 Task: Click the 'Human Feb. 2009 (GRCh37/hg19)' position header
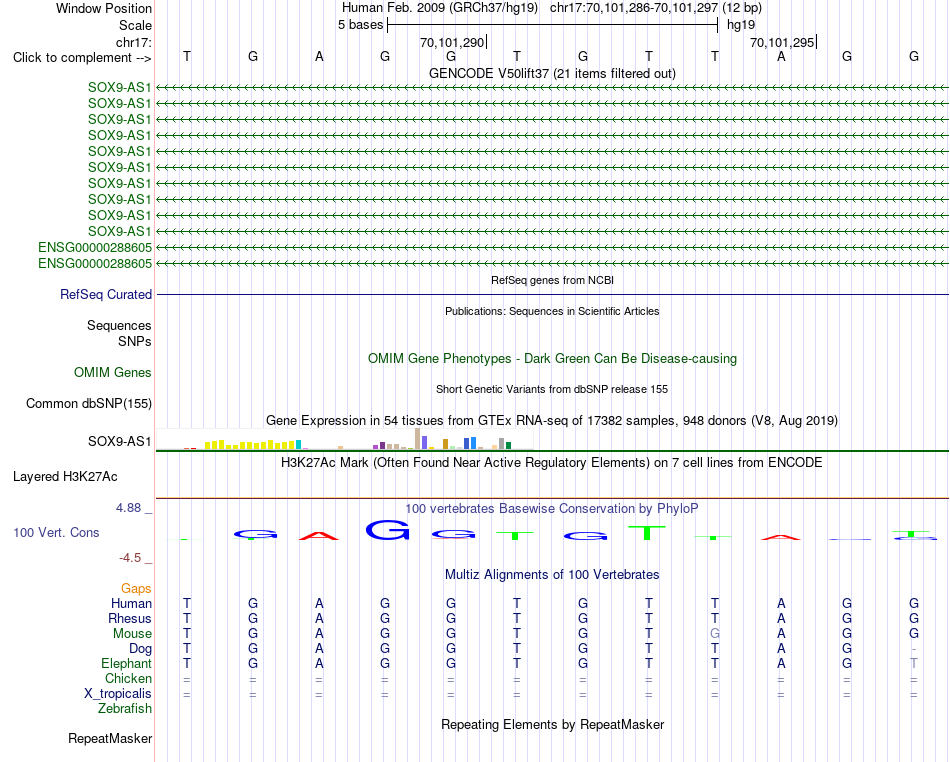tap(440, 8)
